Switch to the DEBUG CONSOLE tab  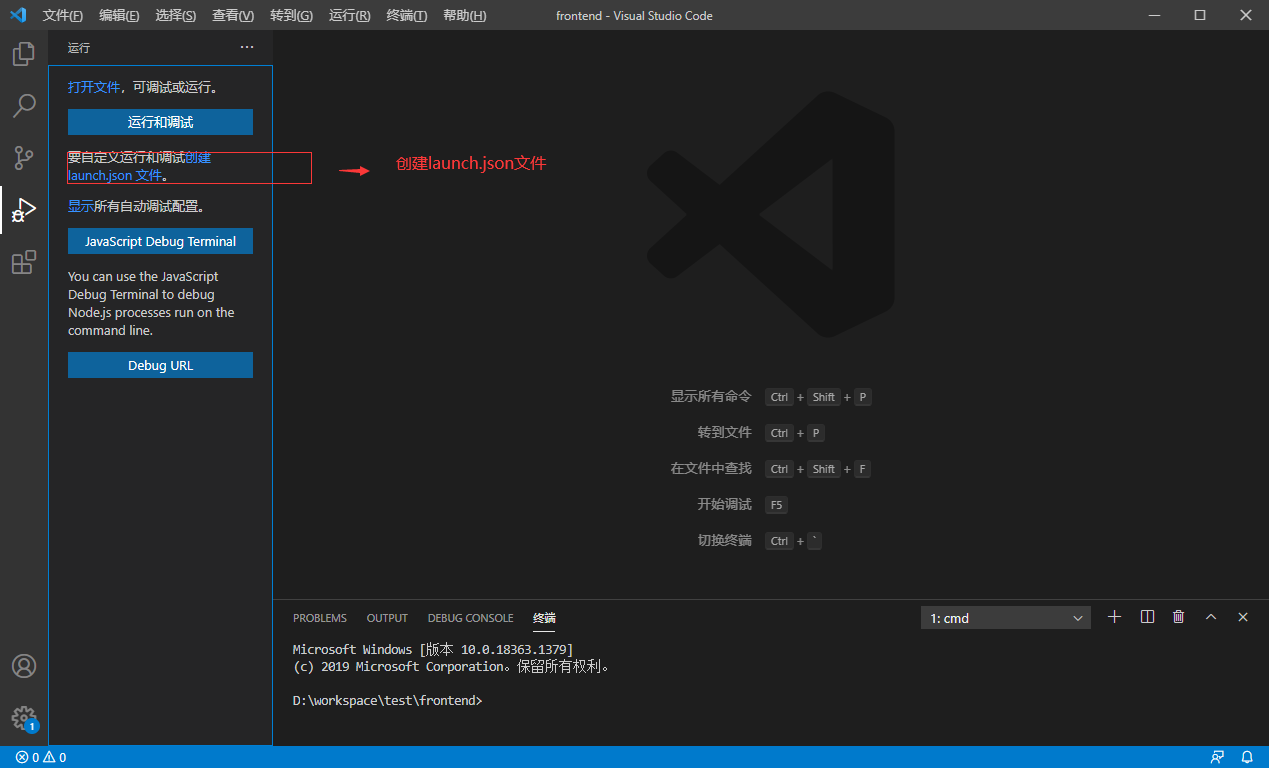pyautogui.click(x=470, y=618)
